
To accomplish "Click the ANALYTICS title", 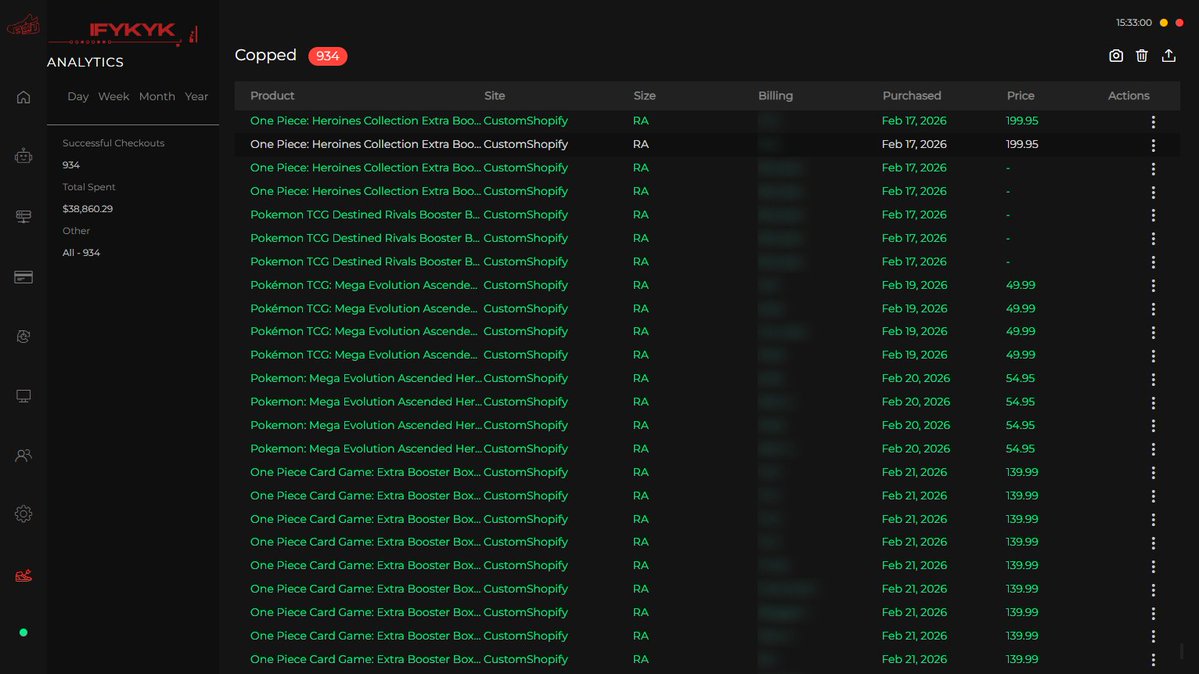I will point(85,62).
